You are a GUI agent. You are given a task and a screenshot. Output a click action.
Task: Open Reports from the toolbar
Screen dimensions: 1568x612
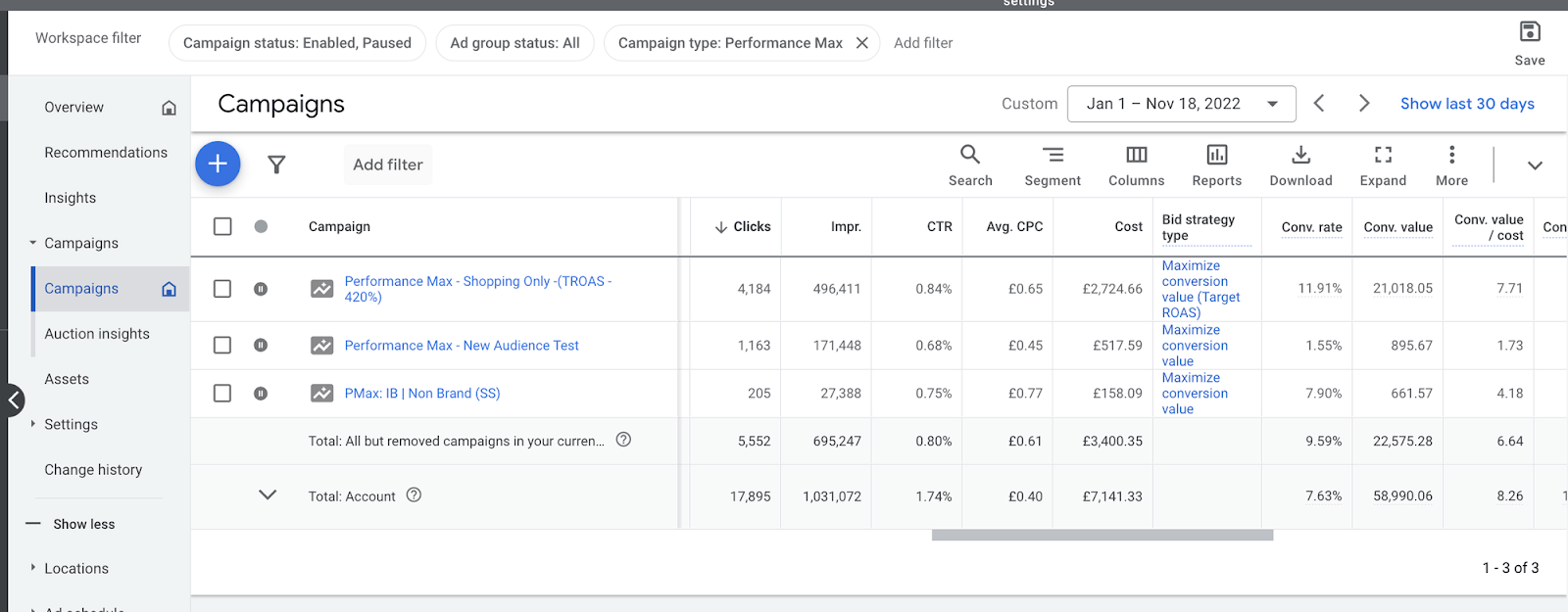[x=1217, y=165]
